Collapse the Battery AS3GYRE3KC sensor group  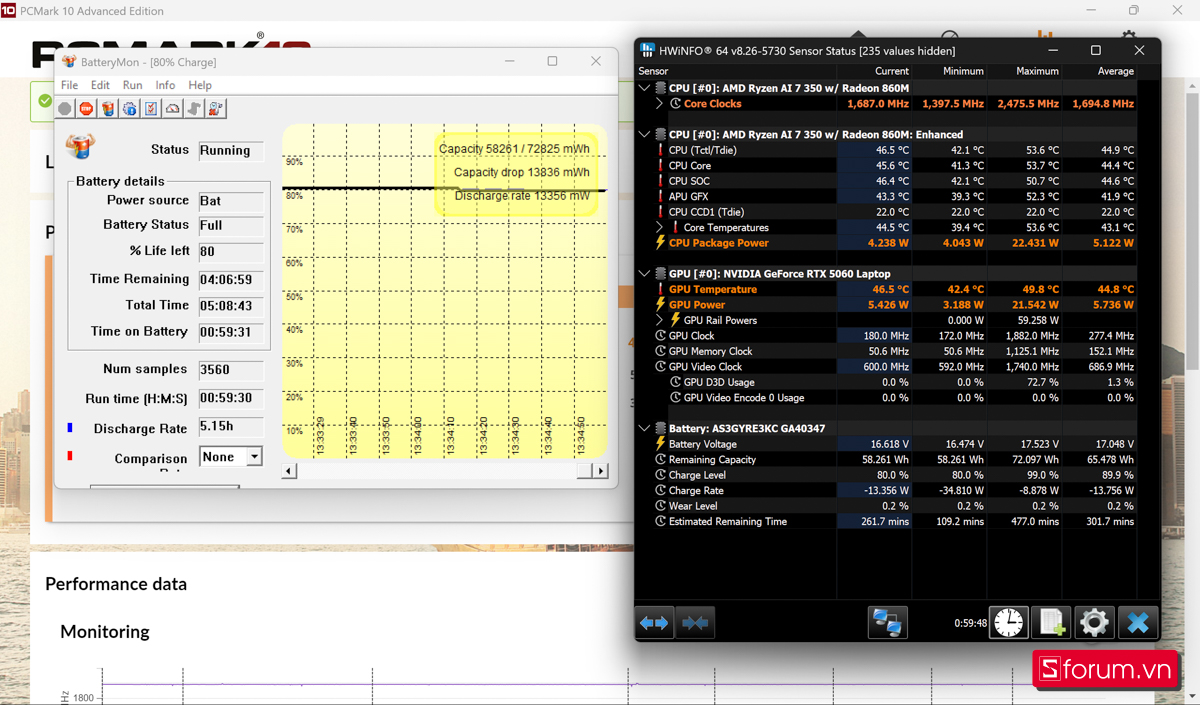click(x=645, y=428)
